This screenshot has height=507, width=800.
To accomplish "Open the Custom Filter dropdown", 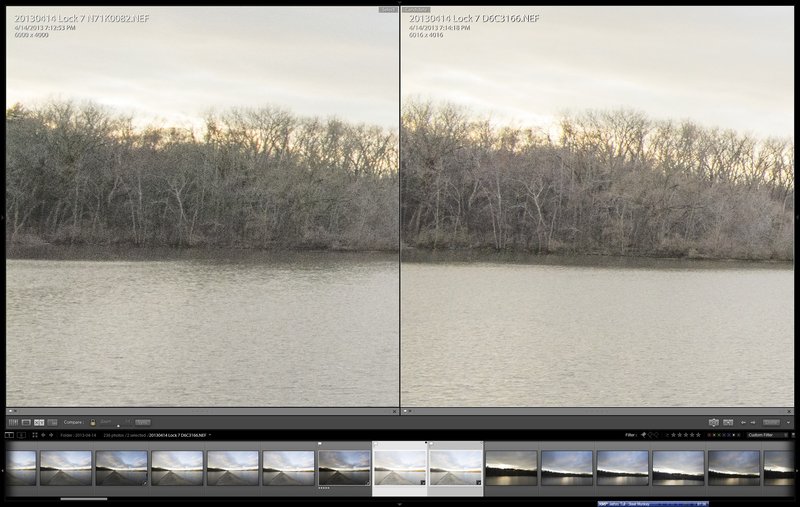I will (x=768, y=435).
